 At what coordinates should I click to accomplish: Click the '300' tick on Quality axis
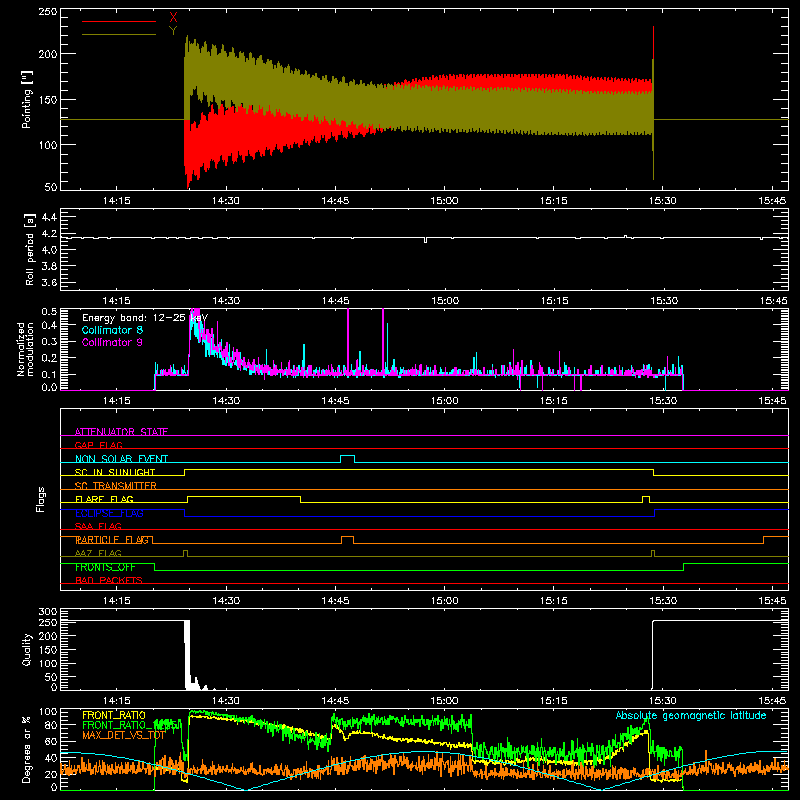pos(48,612)
